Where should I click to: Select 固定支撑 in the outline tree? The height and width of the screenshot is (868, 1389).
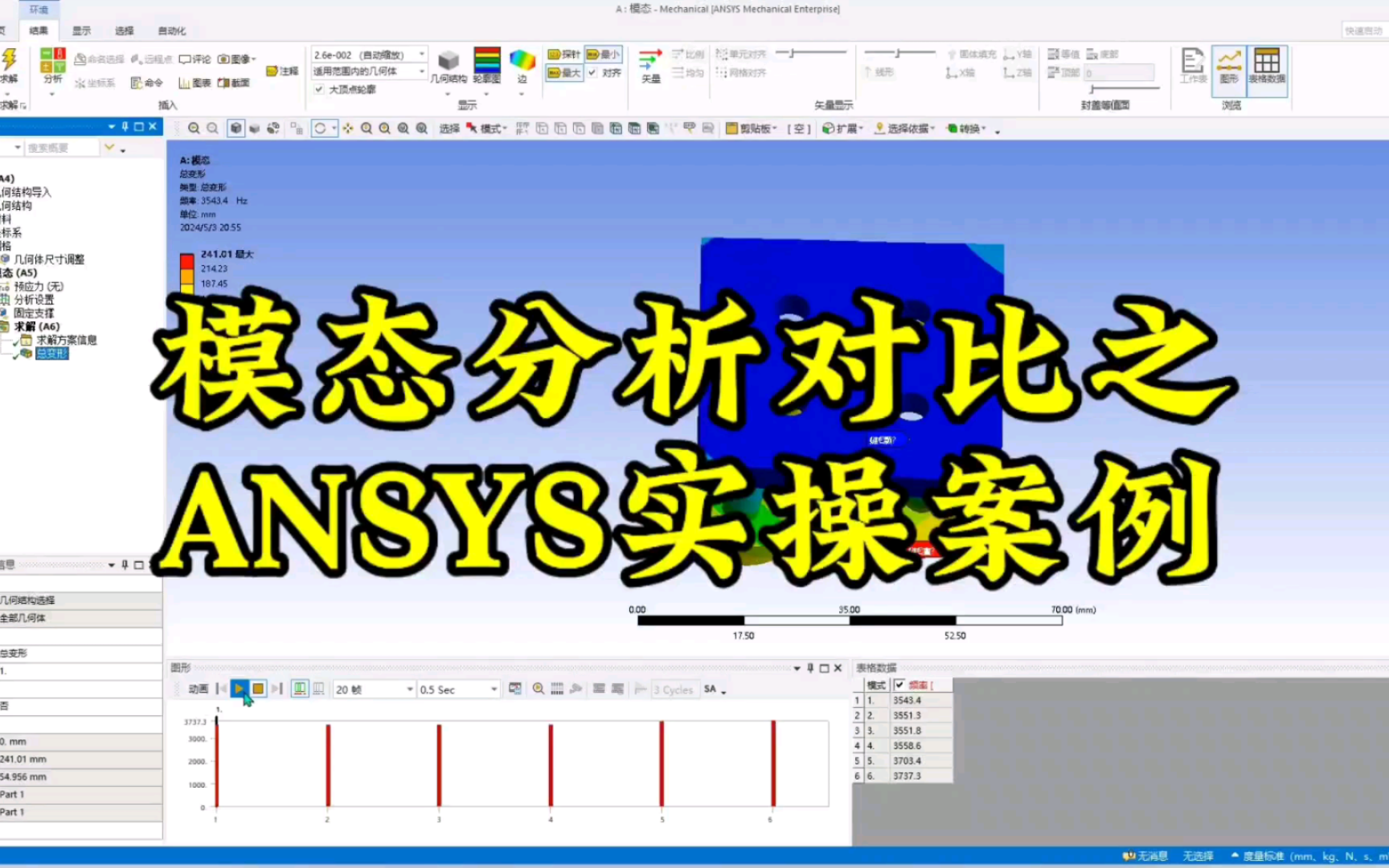click(x=34, y=313)
